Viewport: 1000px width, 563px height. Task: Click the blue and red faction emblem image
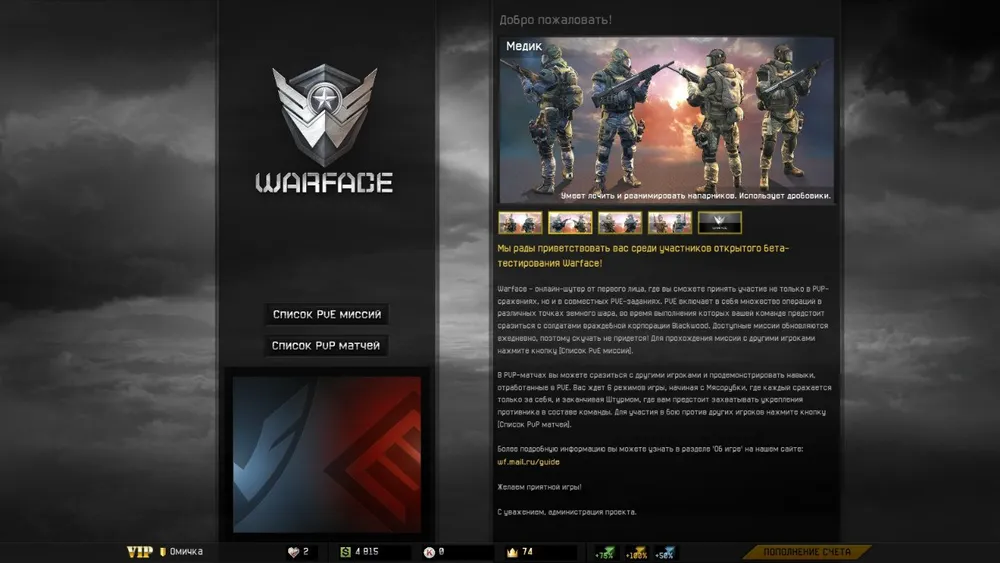[x=327, y=454]
